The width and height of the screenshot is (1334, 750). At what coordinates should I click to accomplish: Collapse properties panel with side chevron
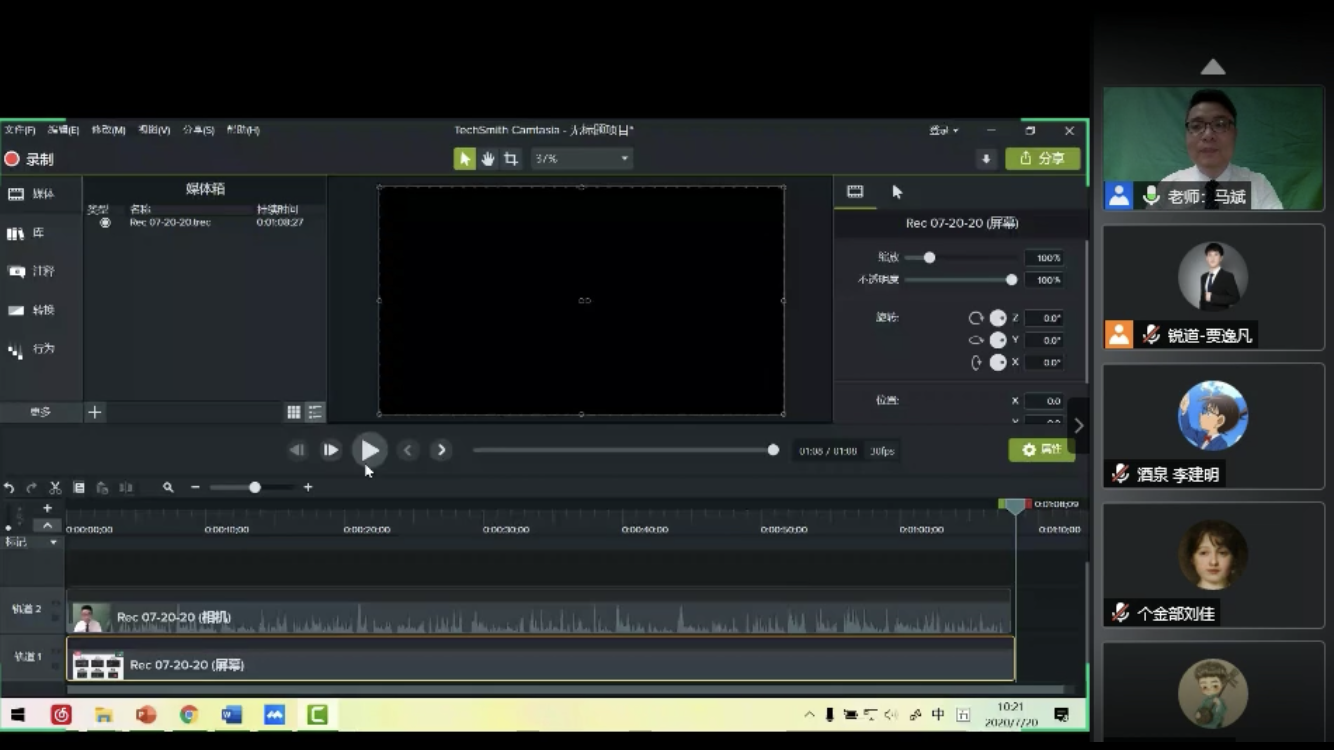[x=1078, y=425]
